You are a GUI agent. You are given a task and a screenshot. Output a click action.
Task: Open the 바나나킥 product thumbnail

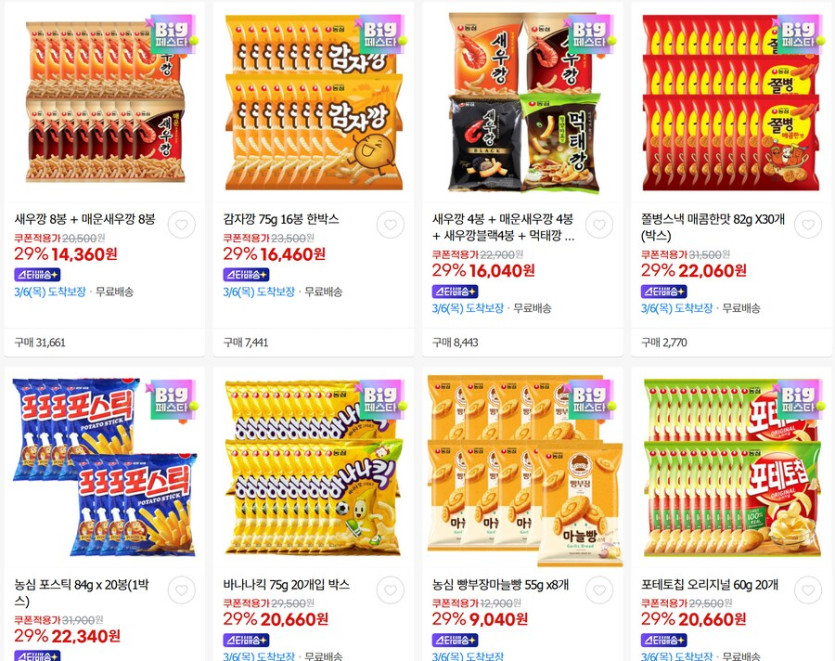tap(314, 467)
